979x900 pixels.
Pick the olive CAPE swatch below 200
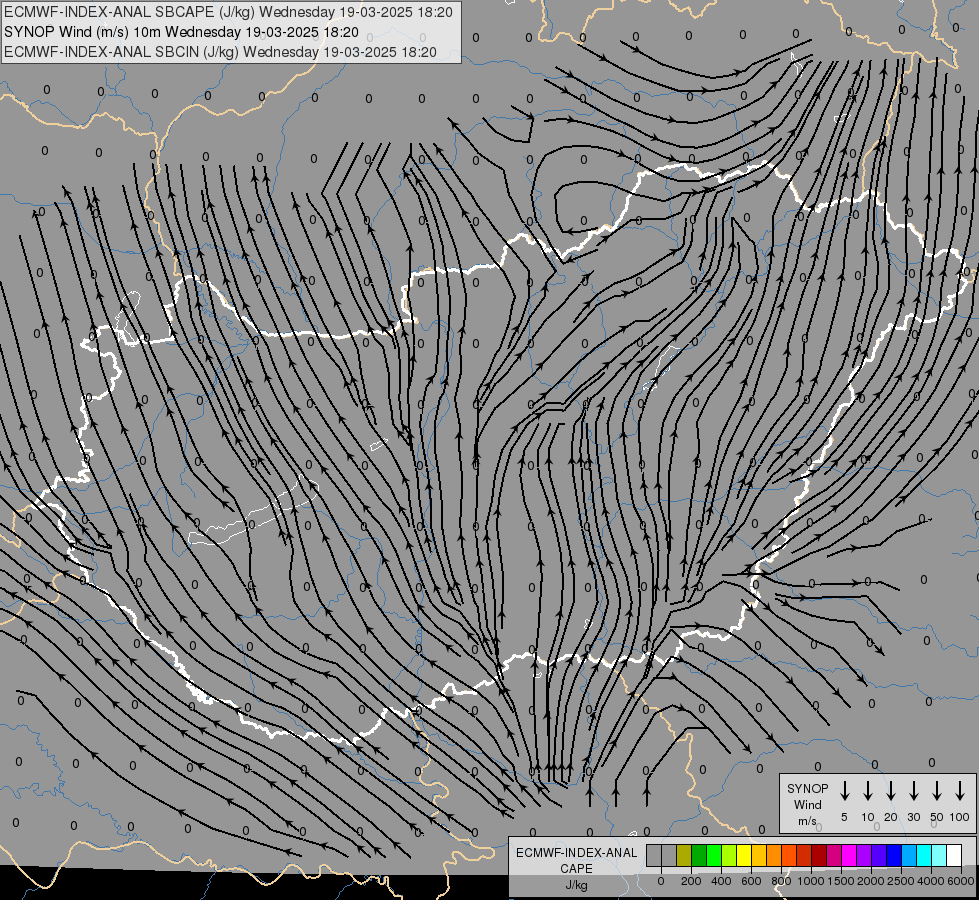[684, 856]
